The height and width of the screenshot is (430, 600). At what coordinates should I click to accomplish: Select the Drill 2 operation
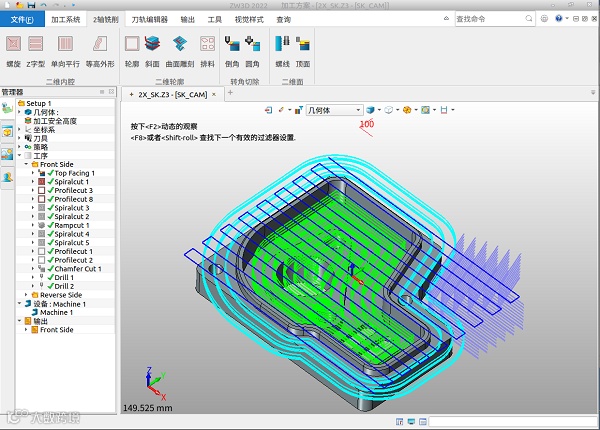click(64, 286)
